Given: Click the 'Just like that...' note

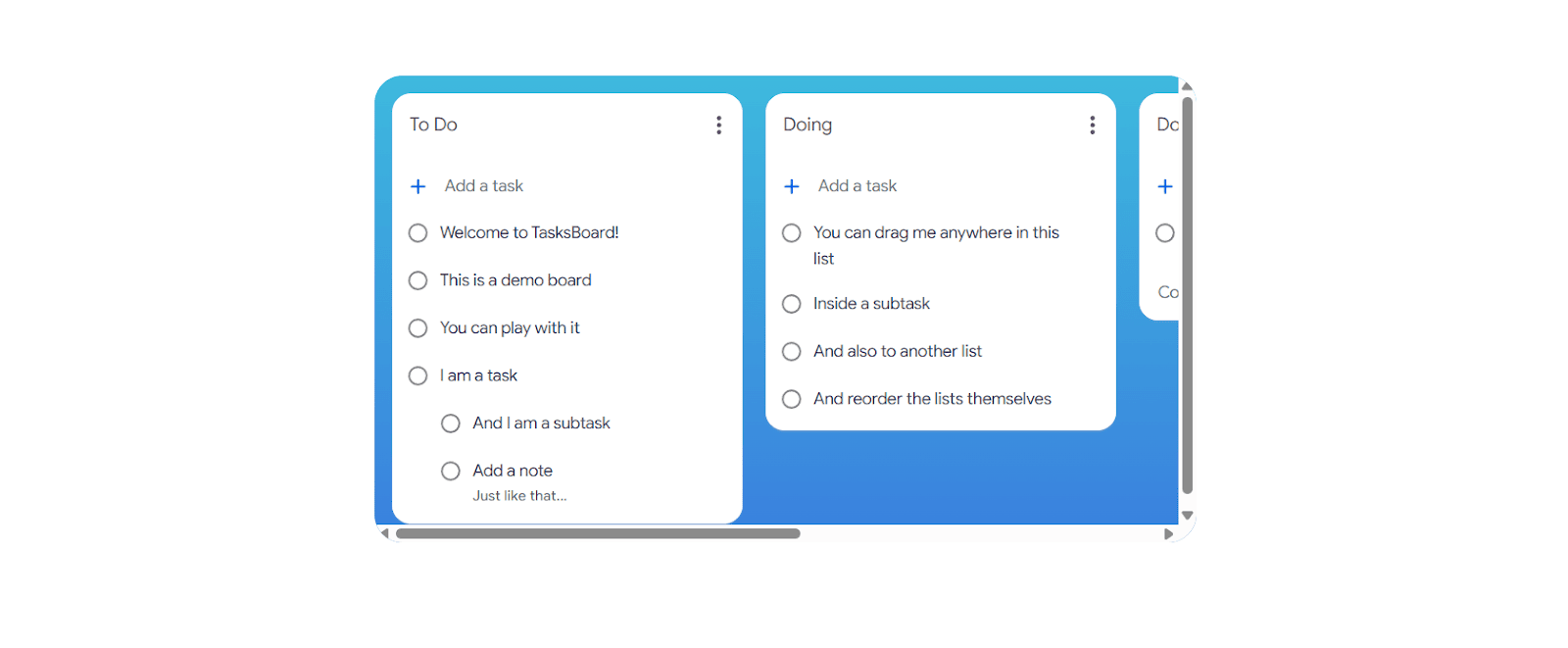Looking at the screenshot, I should [x=519, y=496].
